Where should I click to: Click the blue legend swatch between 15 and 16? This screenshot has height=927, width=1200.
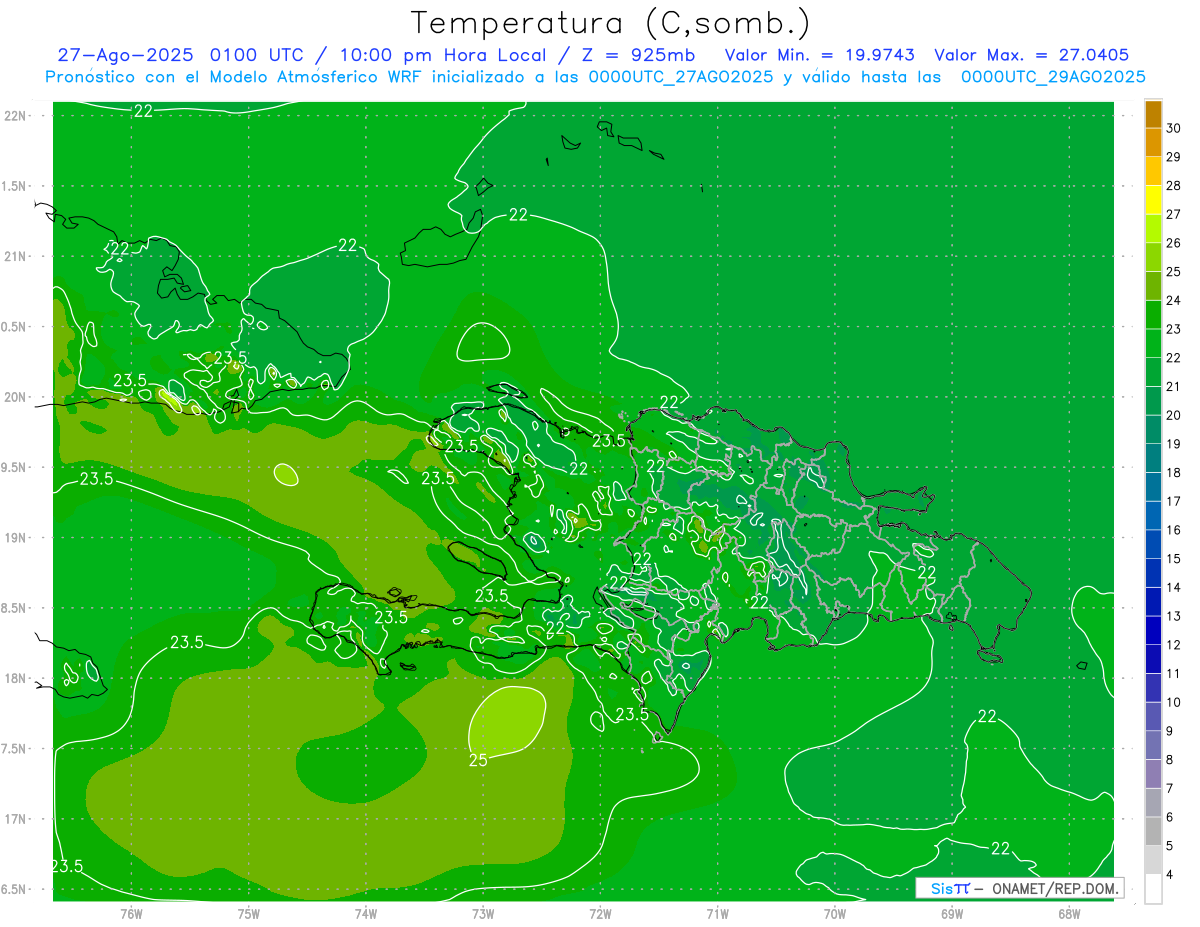[x=1153, y=544]
